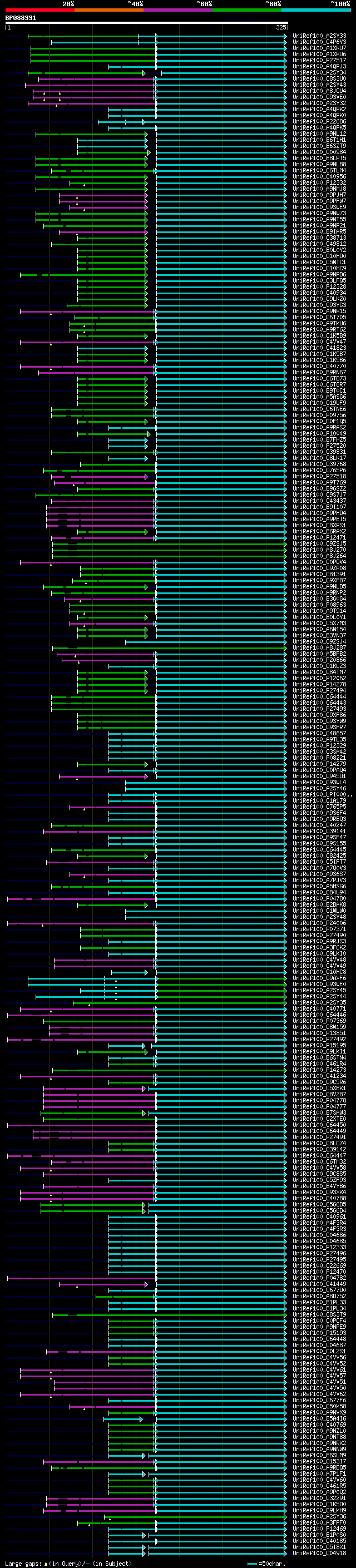Screen dimensions: 356x1568
Task: Open hit UniRef100_P27517
Action: [x=319, y=60]
